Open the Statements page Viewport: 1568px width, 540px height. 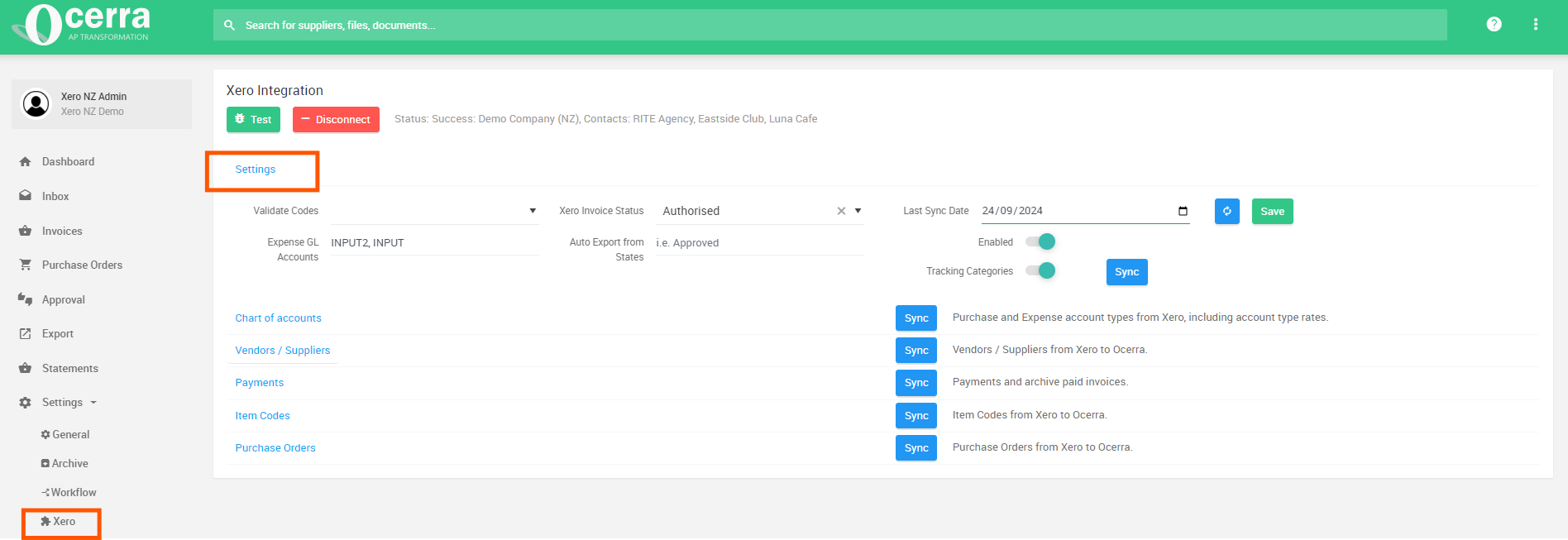pyautogui.click(x=70, y=369)
